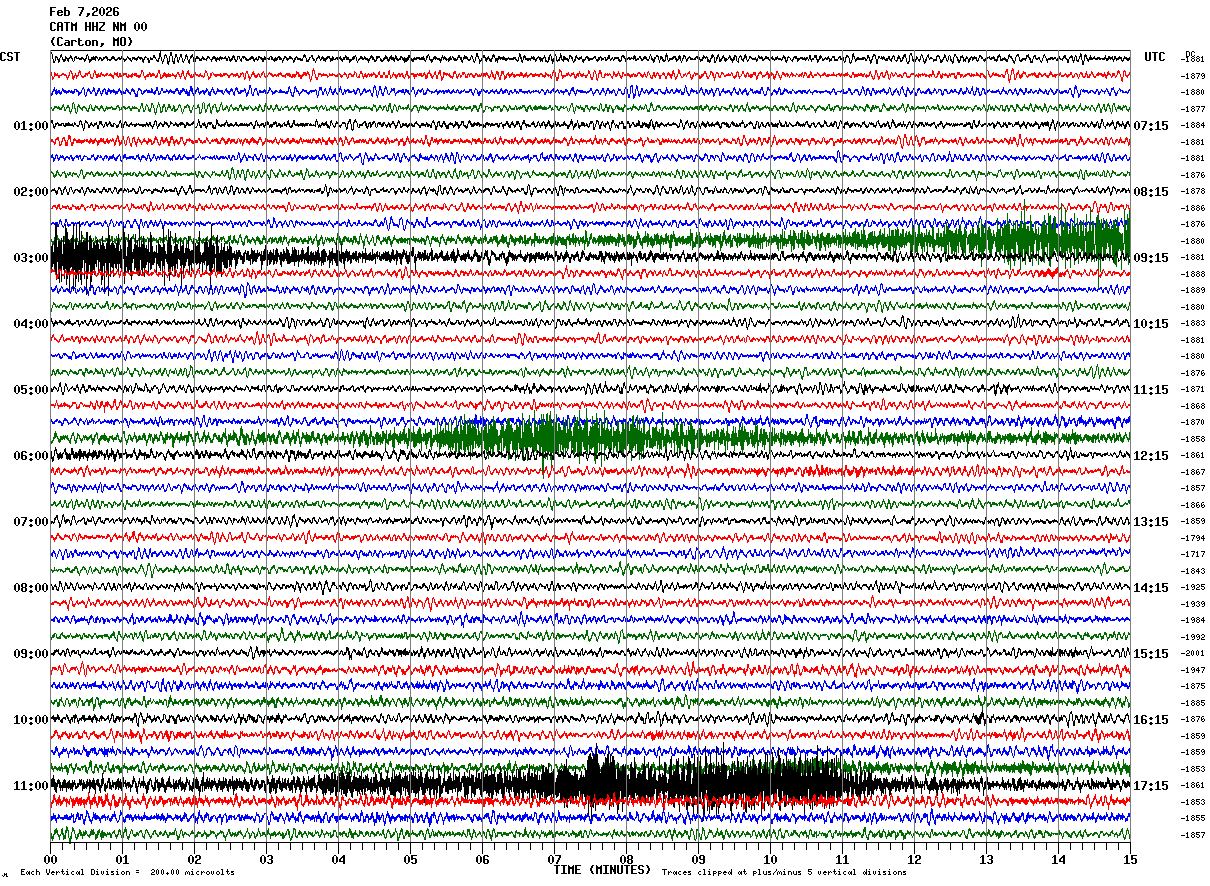Pick the DC offset value '-1984'
Viewport: 1210px width, 886px height.
(1193, 620)
